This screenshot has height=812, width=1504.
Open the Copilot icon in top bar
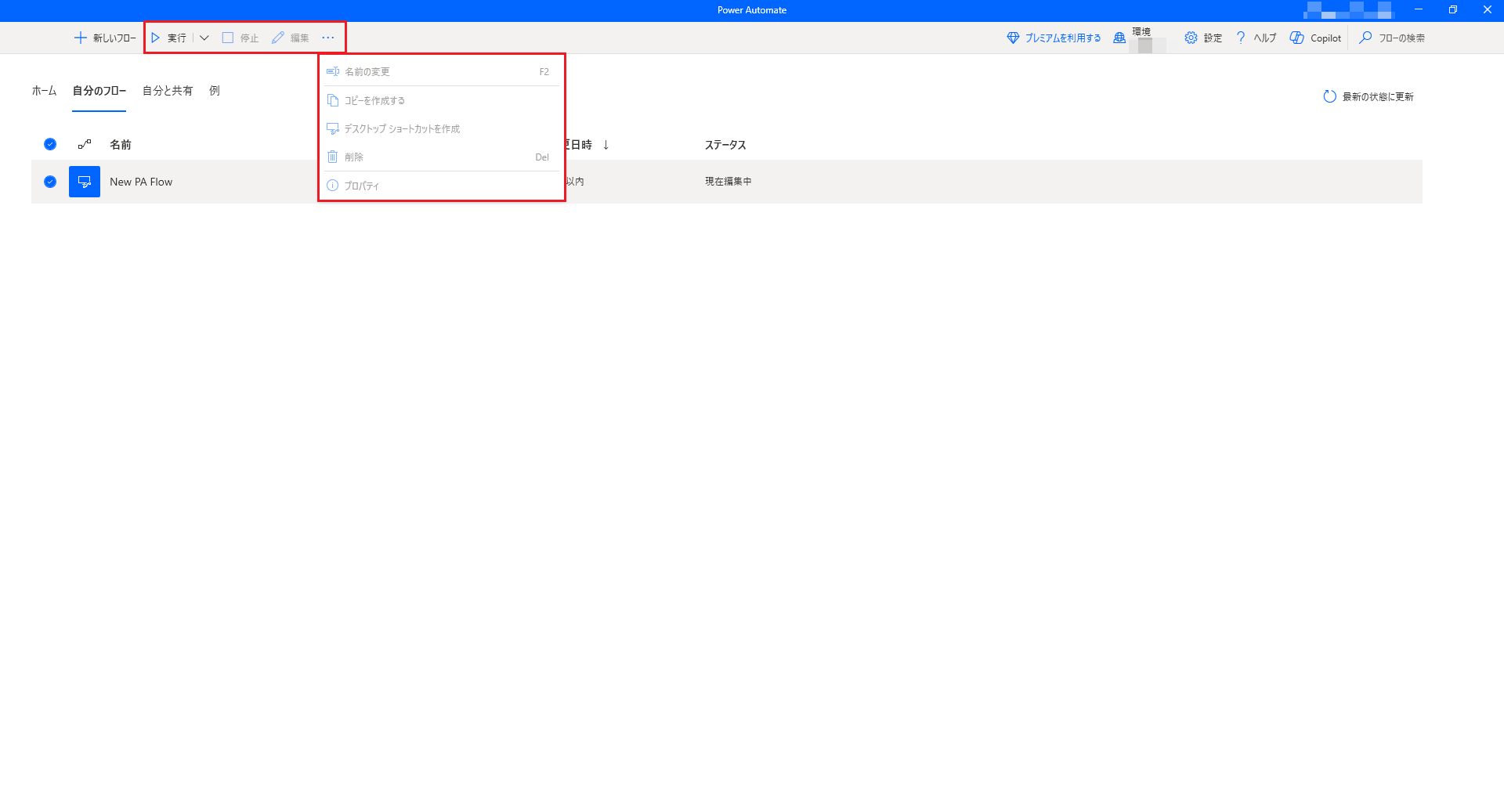point(1297,38)
